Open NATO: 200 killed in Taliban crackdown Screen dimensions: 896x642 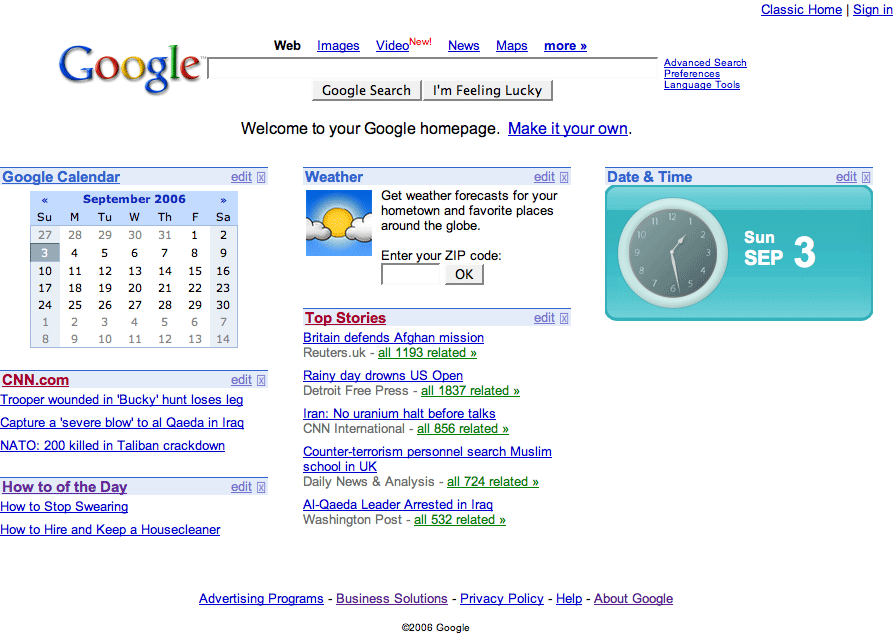coord(113,446)
